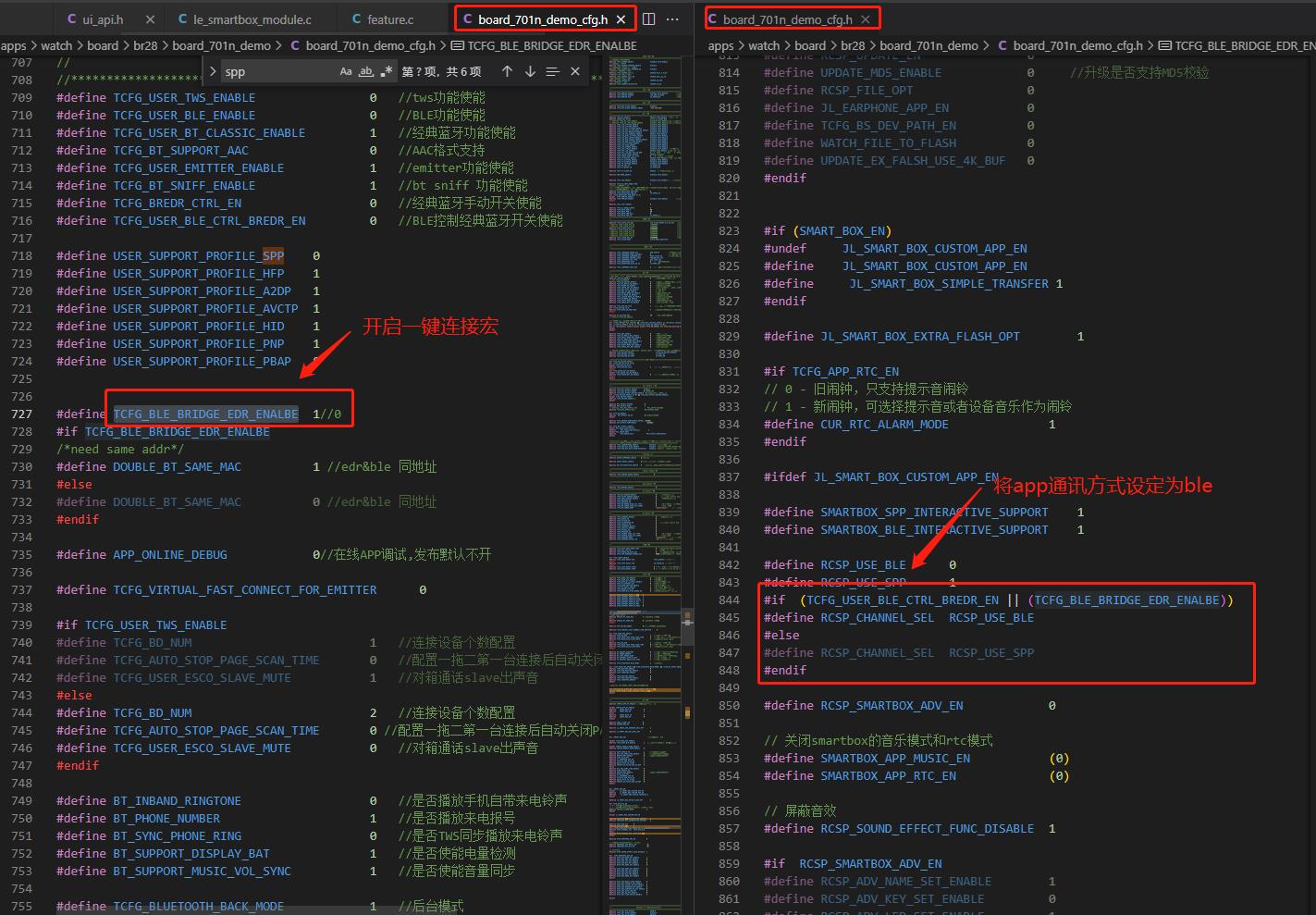Click the C file icon on le_smartbox_module.c tab
Image resolution: width=1316 pixels, height=915 pixels.
[183, 19]
